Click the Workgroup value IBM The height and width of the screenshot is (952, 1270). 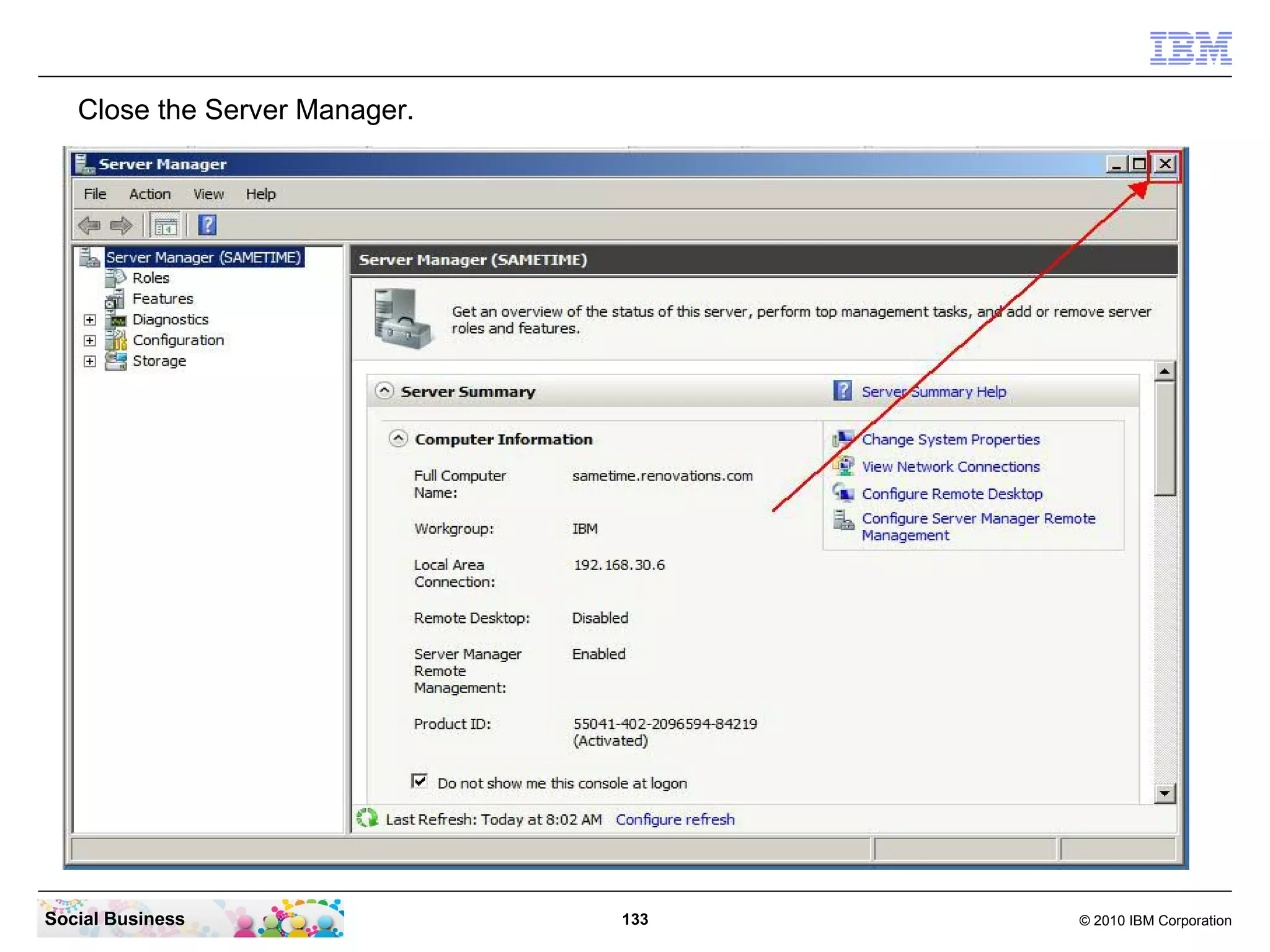(585, 529)
